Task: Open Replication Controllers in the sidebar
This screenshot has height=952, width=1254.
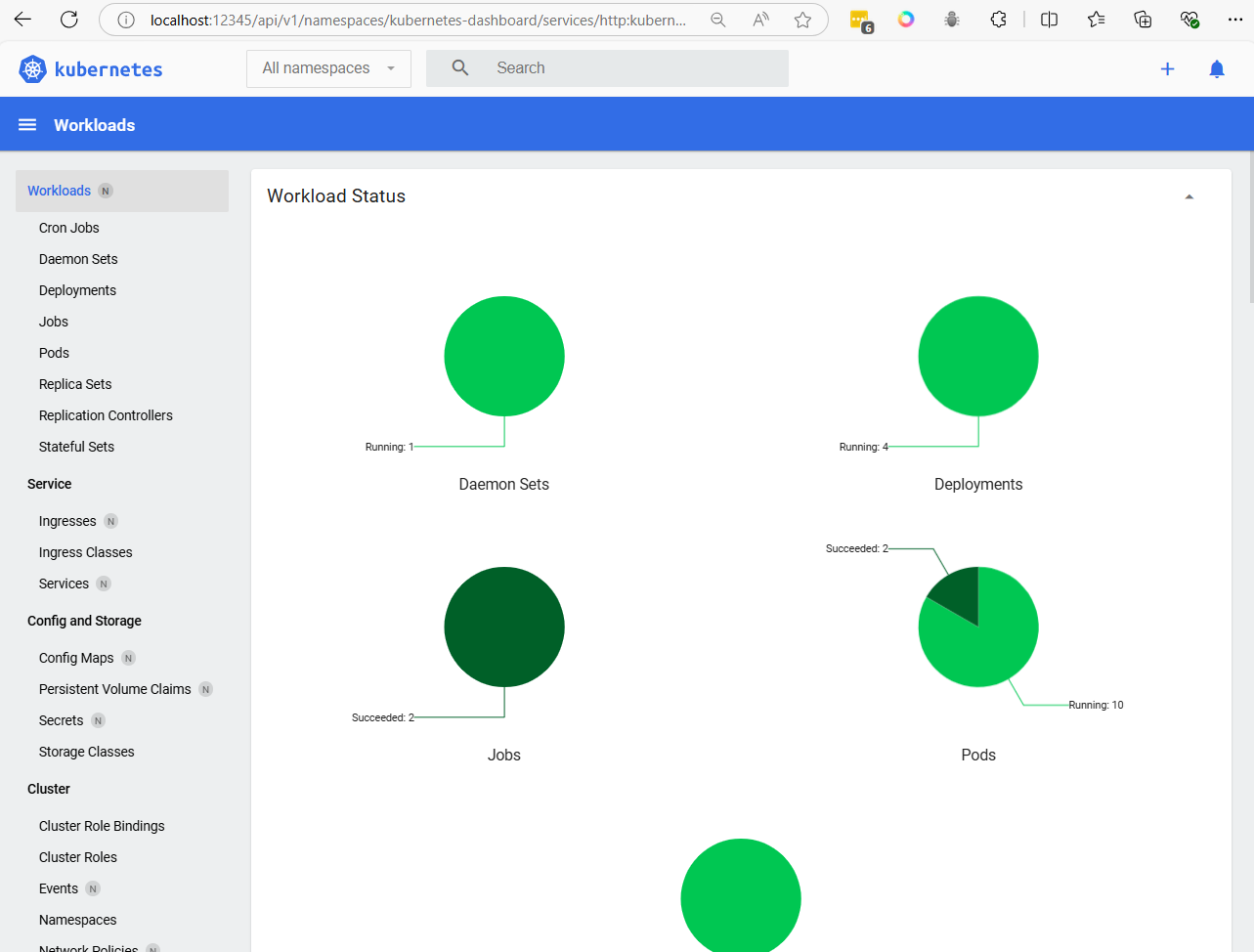Action: tap(106, 415)
